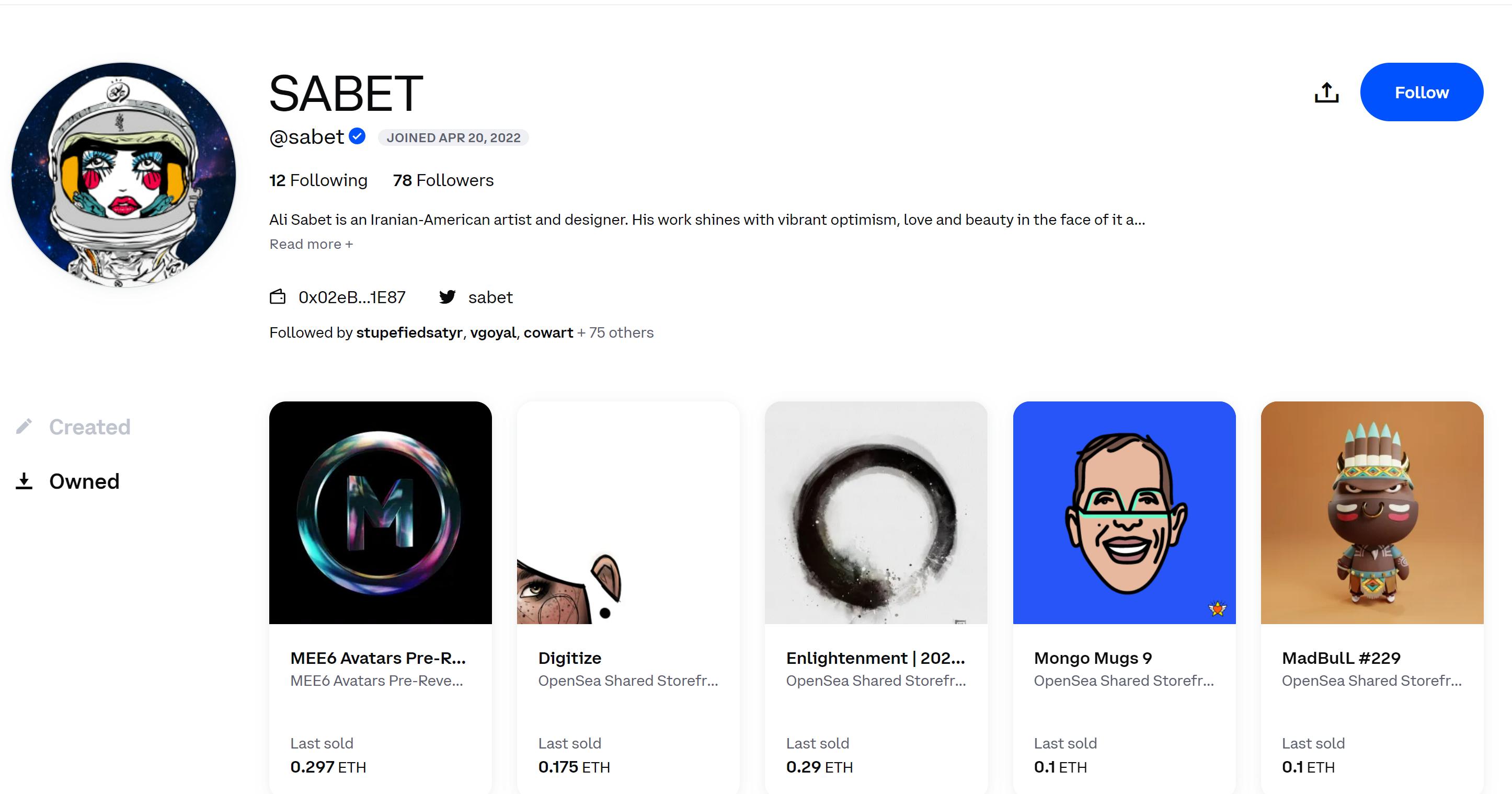Copy wallet address 0x02eB...1E87
This screenshot has height=794, width=1512.
pyautogui.click(x=351, y=297)
